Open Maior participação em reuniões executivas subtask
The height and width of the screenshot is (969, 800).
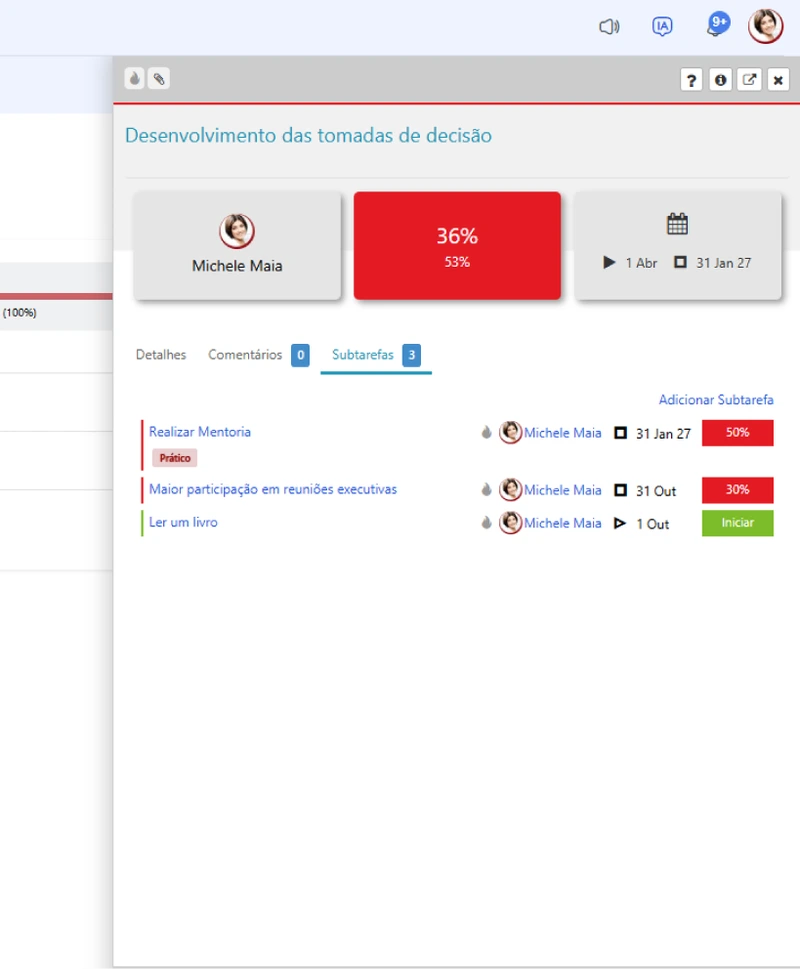tap(273, 489)
